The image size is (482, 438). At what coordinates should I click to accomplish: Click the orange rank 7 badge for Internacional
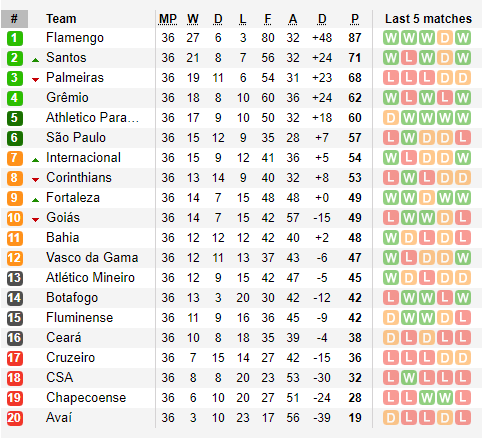click(x=14, y=158)
